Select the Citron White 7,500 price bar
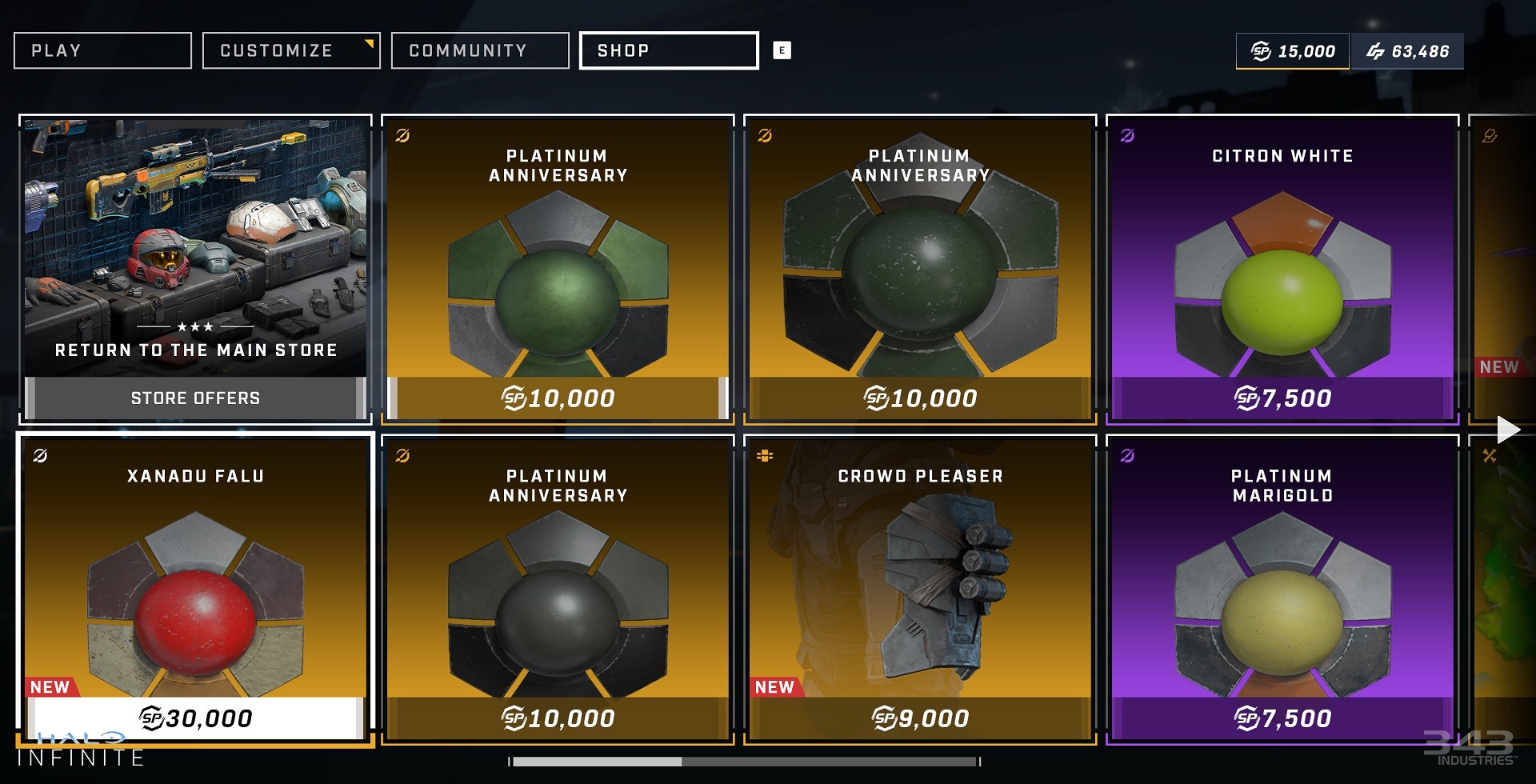The height and width of the screenshot is (784, 1536). (1282, 398)
